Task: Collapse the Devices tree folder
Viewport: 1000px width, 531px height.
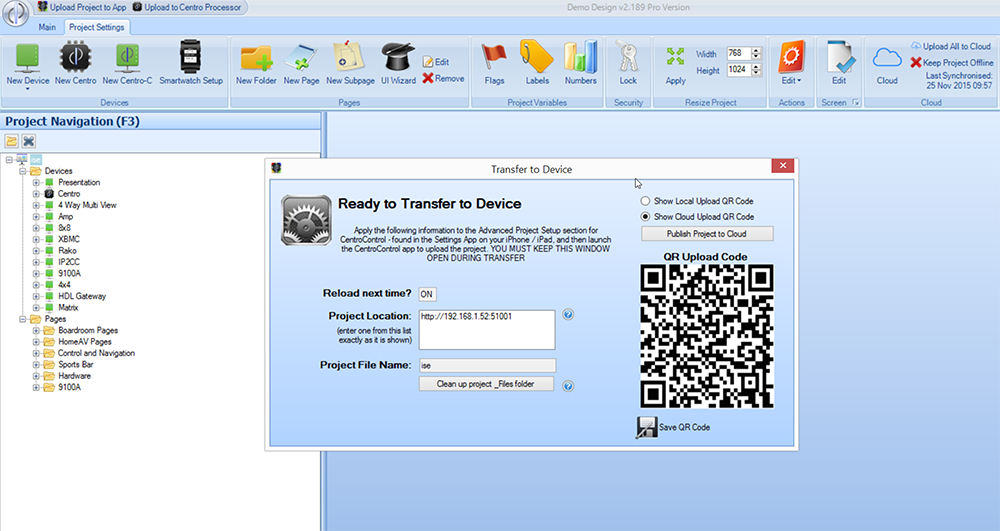Action: pyautogui.click(x=22, y=171)
